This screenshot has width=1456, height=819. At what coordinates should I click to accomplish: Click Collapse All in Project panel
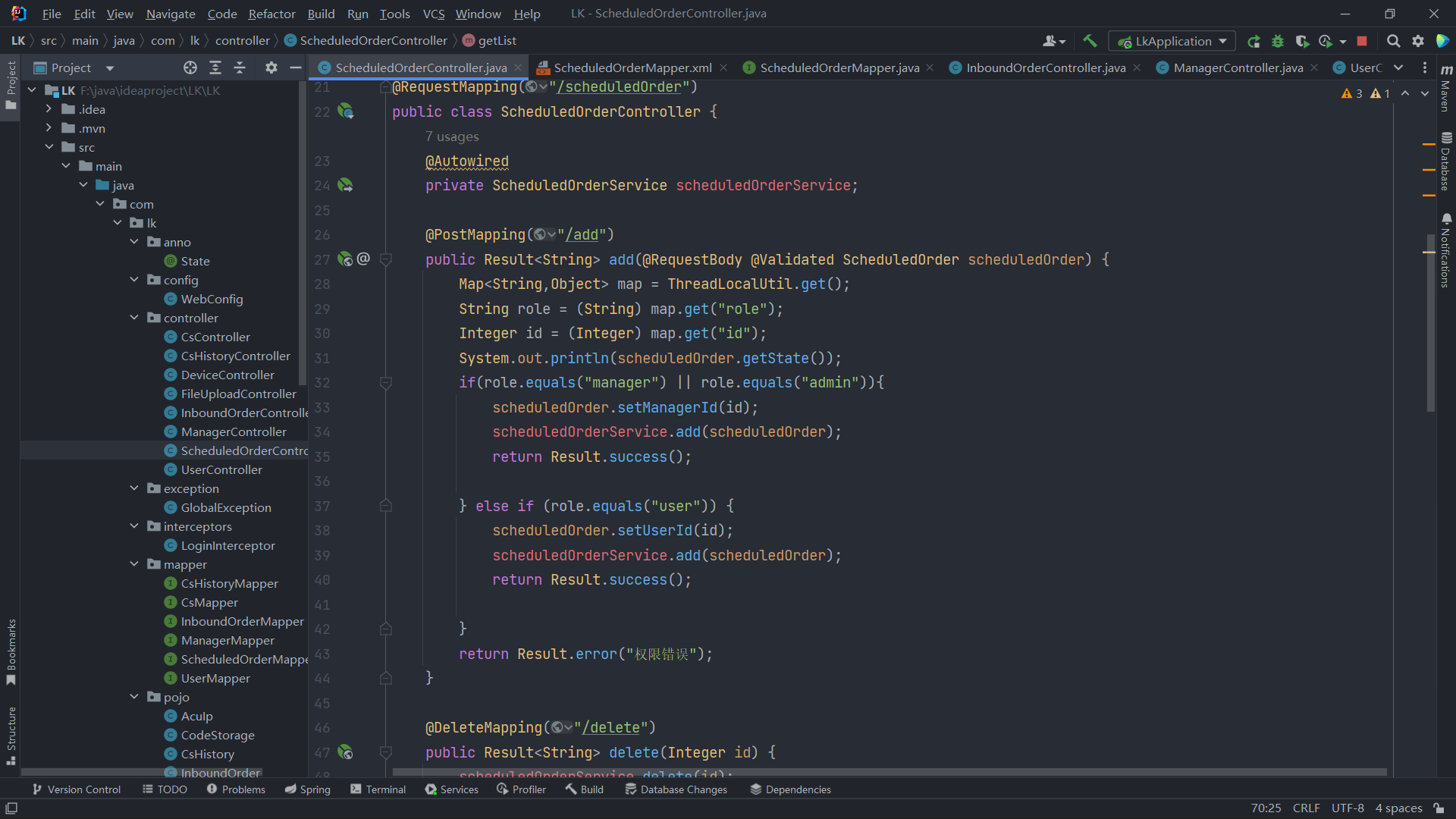[x=240, y=67]
